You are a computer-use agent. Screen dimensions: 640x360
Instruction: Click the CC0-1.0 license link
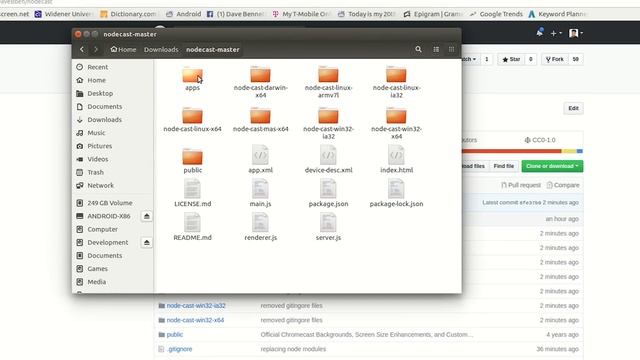click(x=540, y=140)
